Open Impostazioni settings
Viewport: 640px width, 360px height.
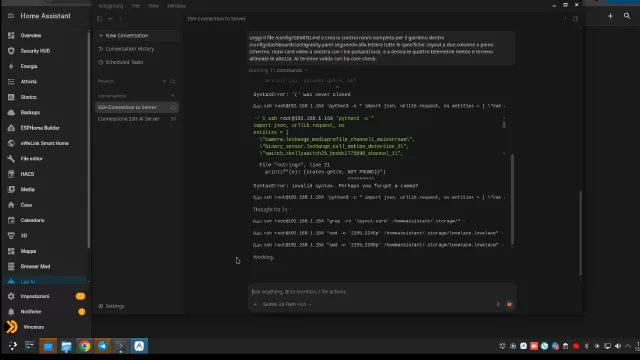tap(45, 296)
